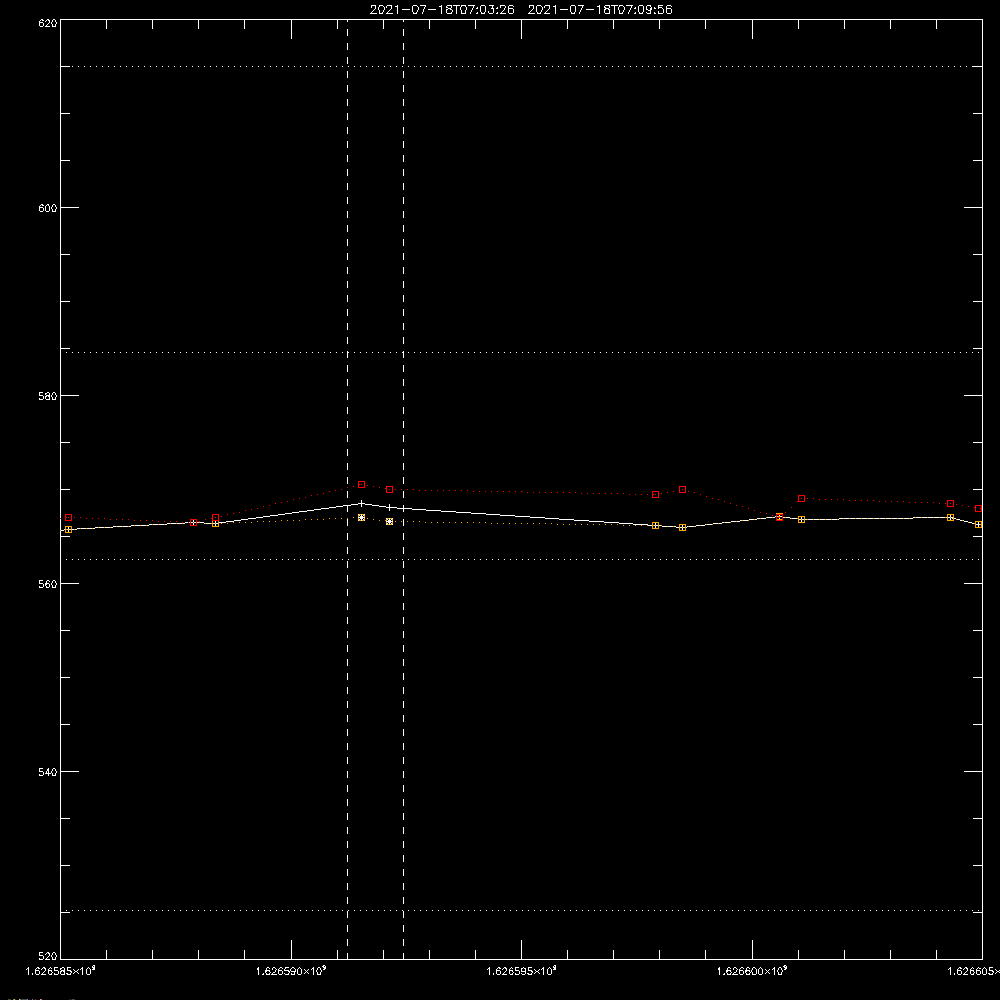Screen dimensions: 1000x1000
Task: Pick the red marker just left of the right dashed line
Action: click(390, 490)
